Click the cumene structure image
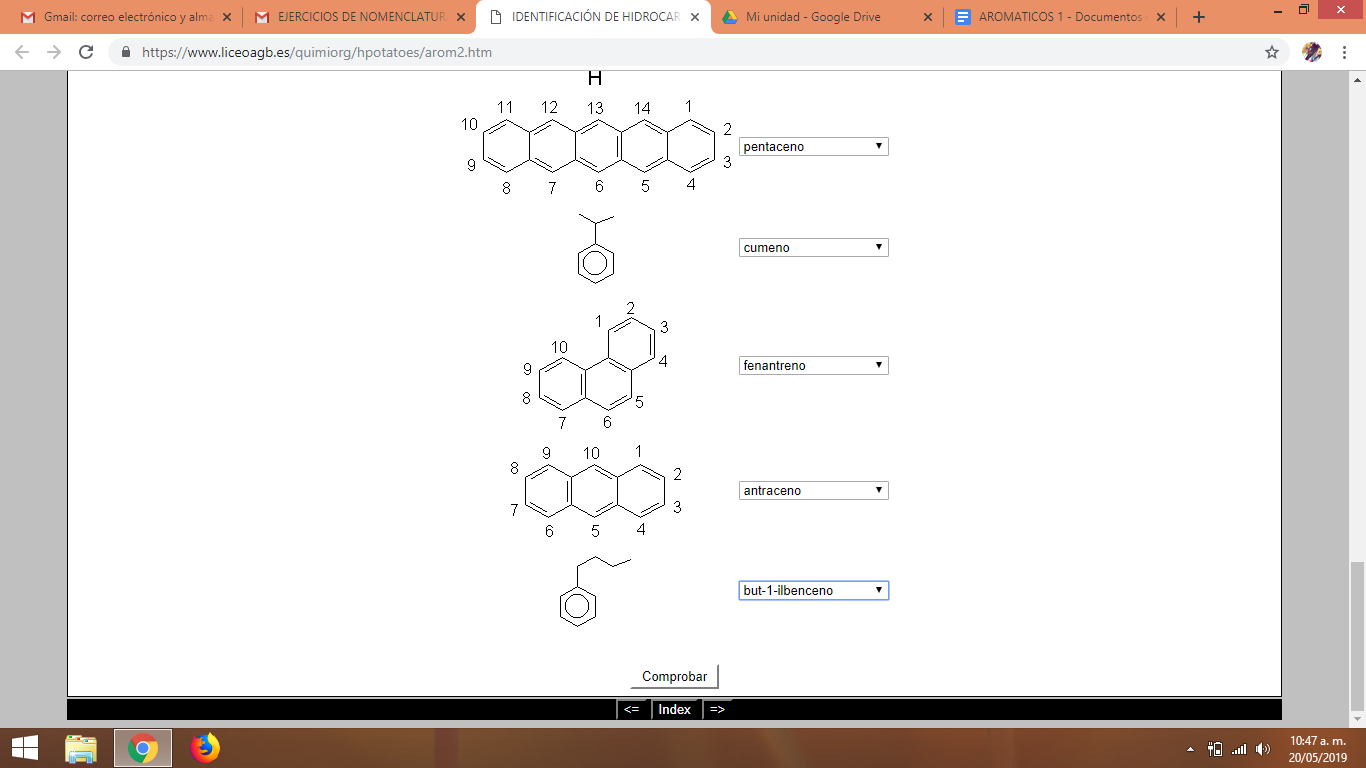Screen dimensions: 1366x768 (596, 247)
